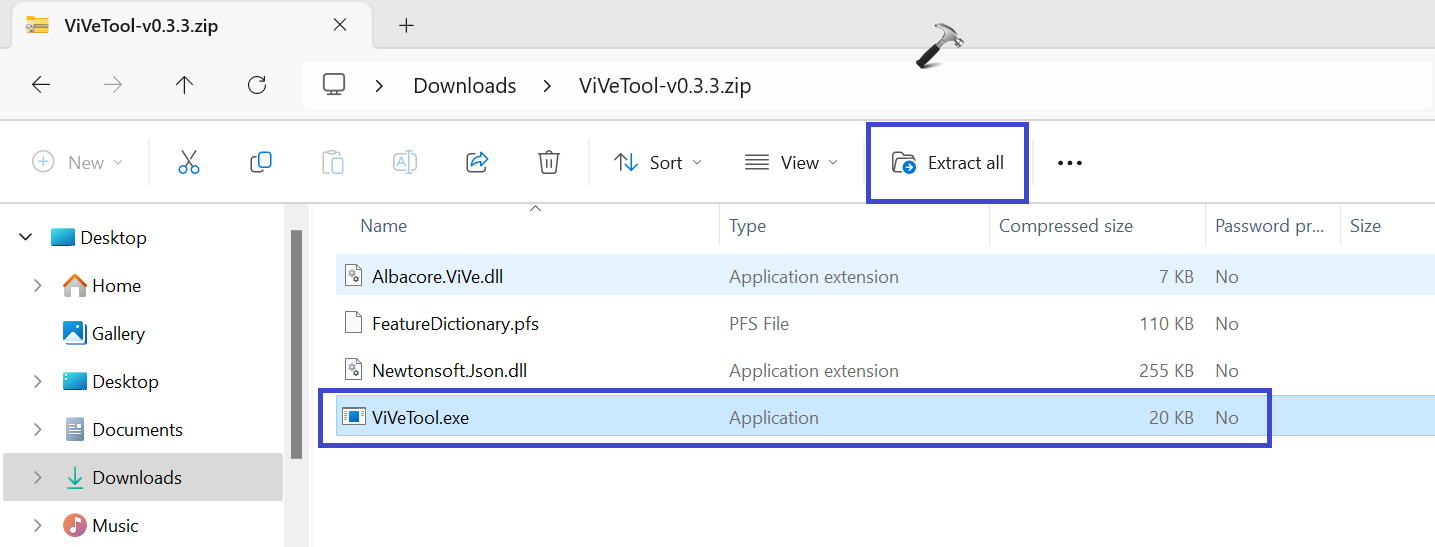Expand the Downloads tree node

(x=38, y=478)
